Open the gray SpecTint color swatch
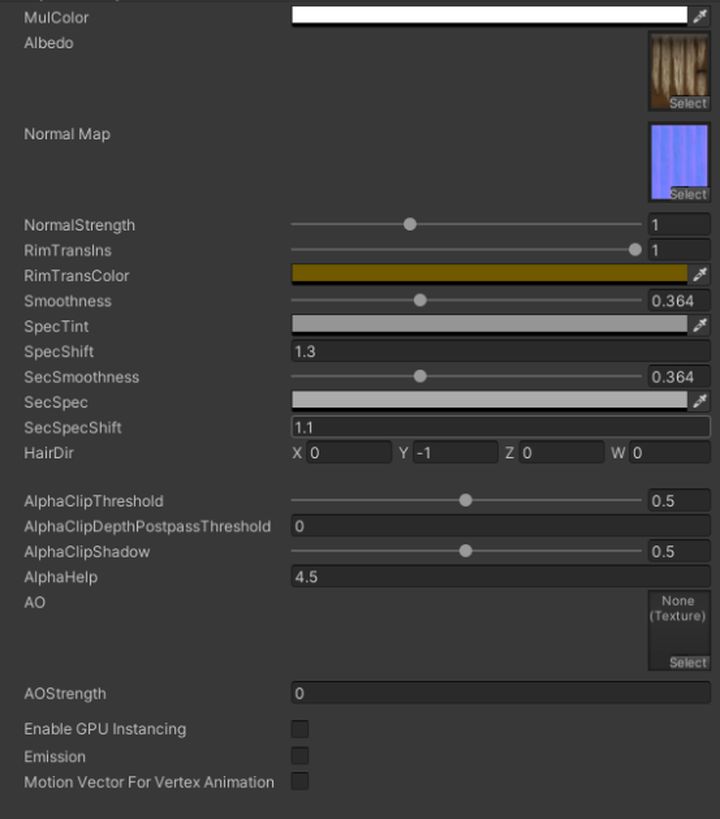 [490, 325]
